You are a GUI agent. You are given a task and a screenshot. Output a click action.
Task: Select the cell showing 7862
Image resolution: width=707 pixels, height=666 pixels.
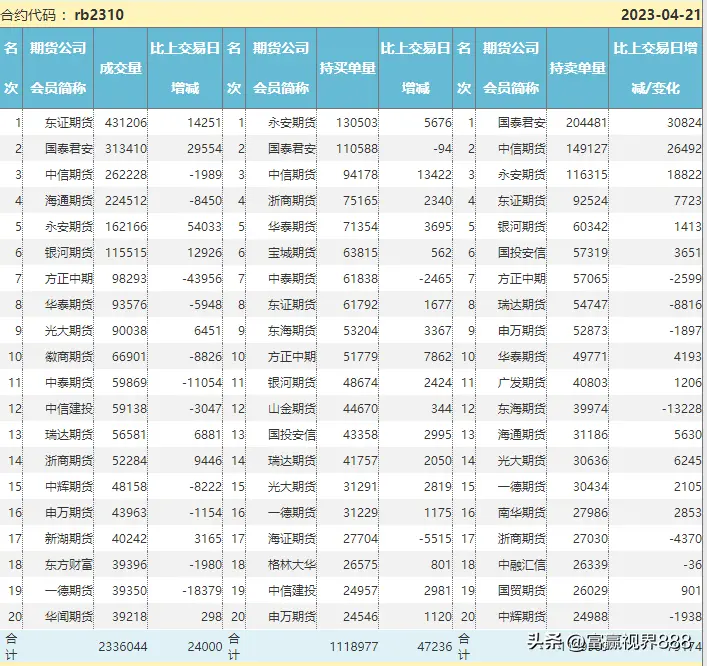coord(437,357)
